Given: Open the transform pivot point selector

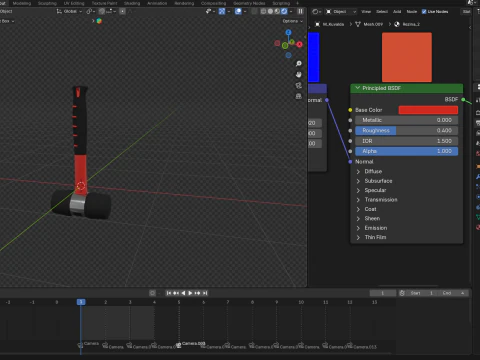Looking at the screenshot, I should click(x=90, y=11).
